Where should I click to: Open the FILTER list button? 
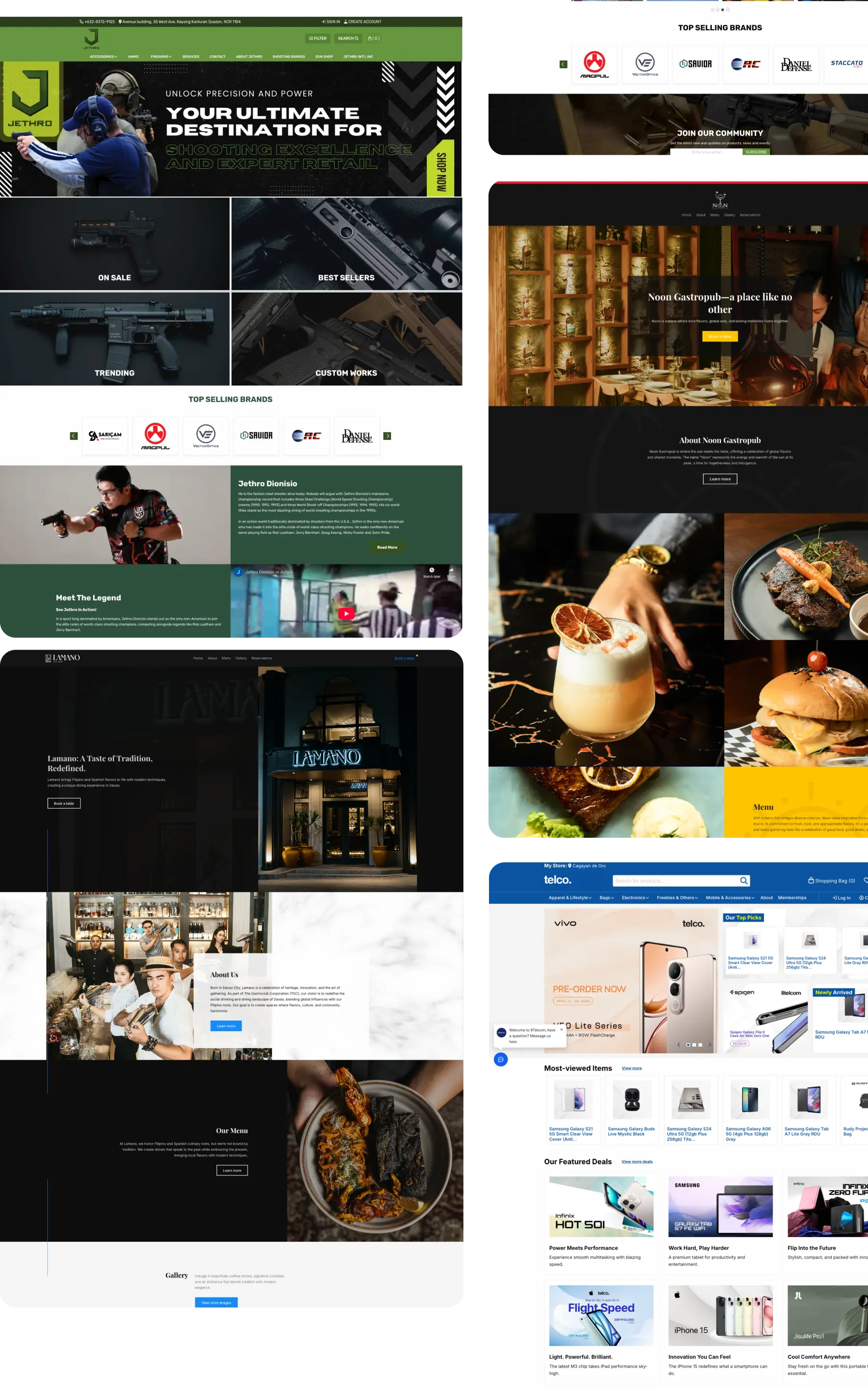318,39
